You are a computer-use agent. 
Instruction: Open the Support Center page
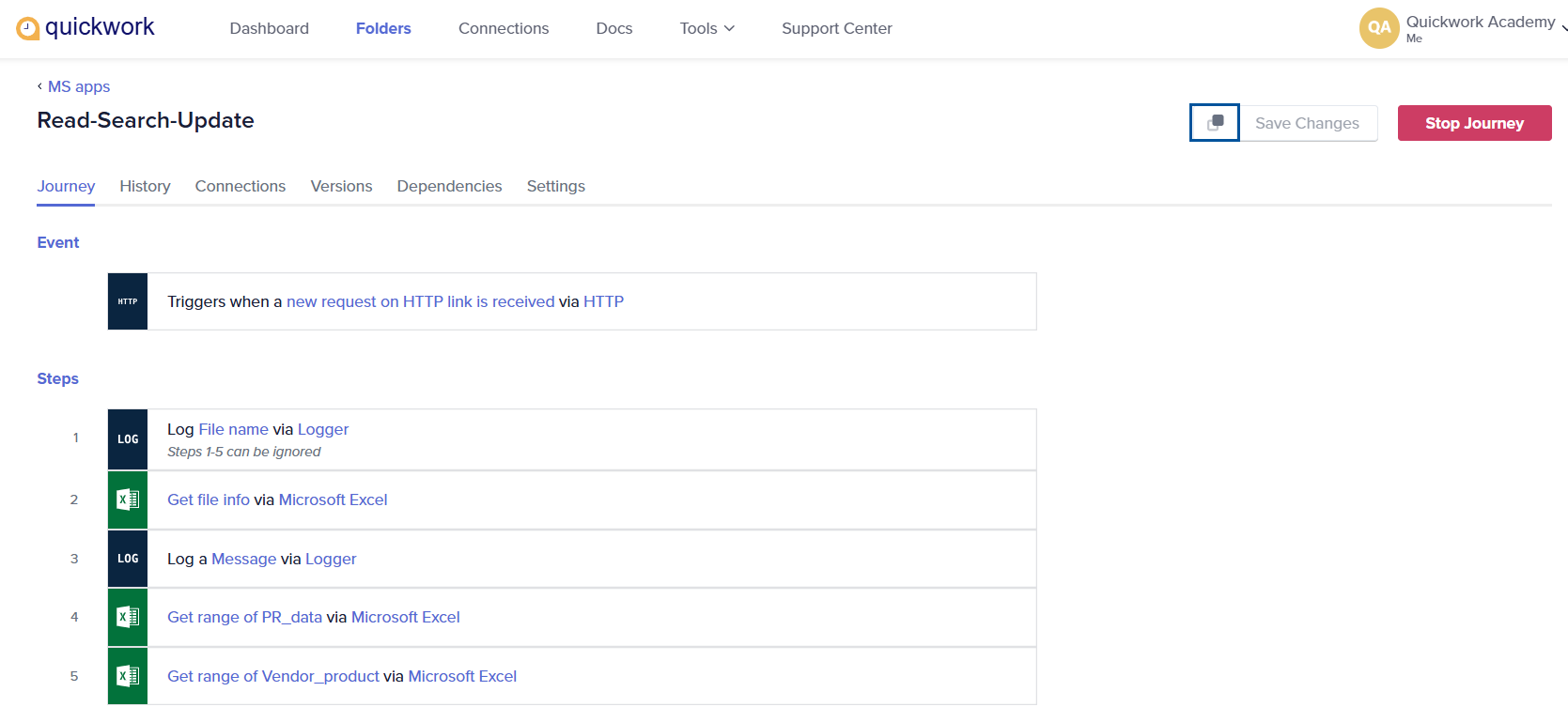click(837, 28)
